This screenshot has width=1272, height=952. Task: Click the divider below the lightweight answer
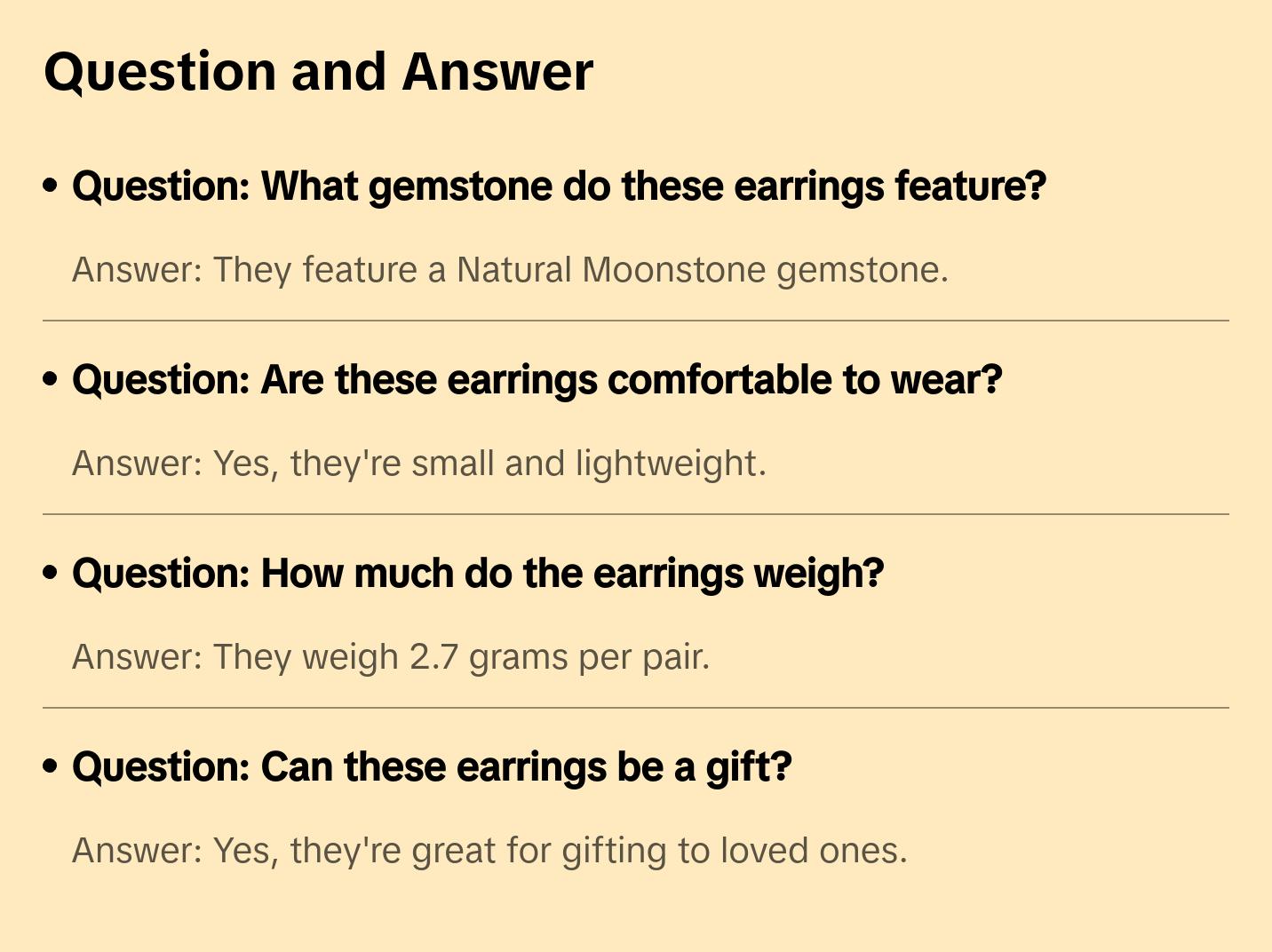click(x=636, y=514)
